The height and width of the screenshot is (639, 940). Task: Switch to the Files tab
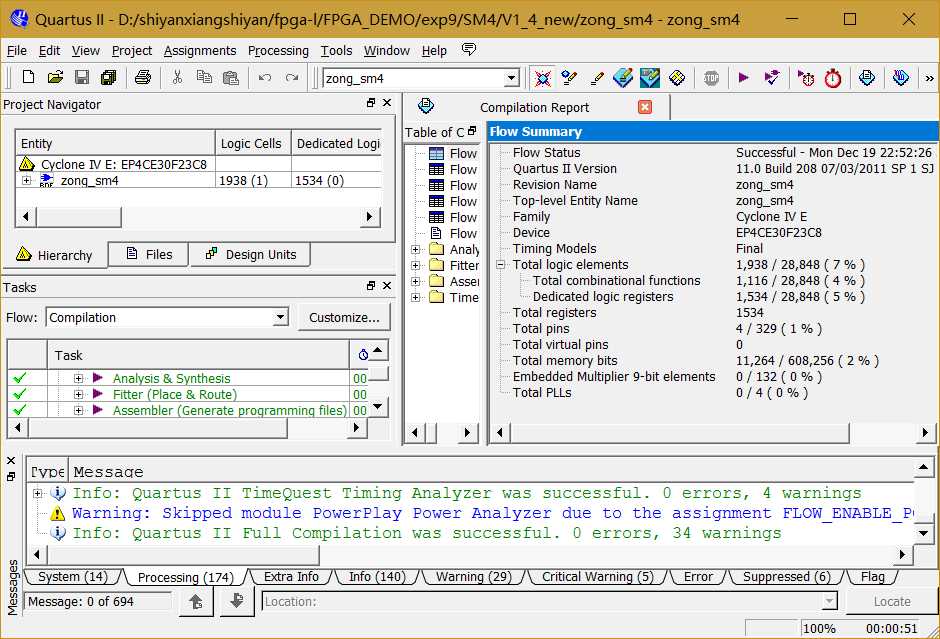coord(149,255)
